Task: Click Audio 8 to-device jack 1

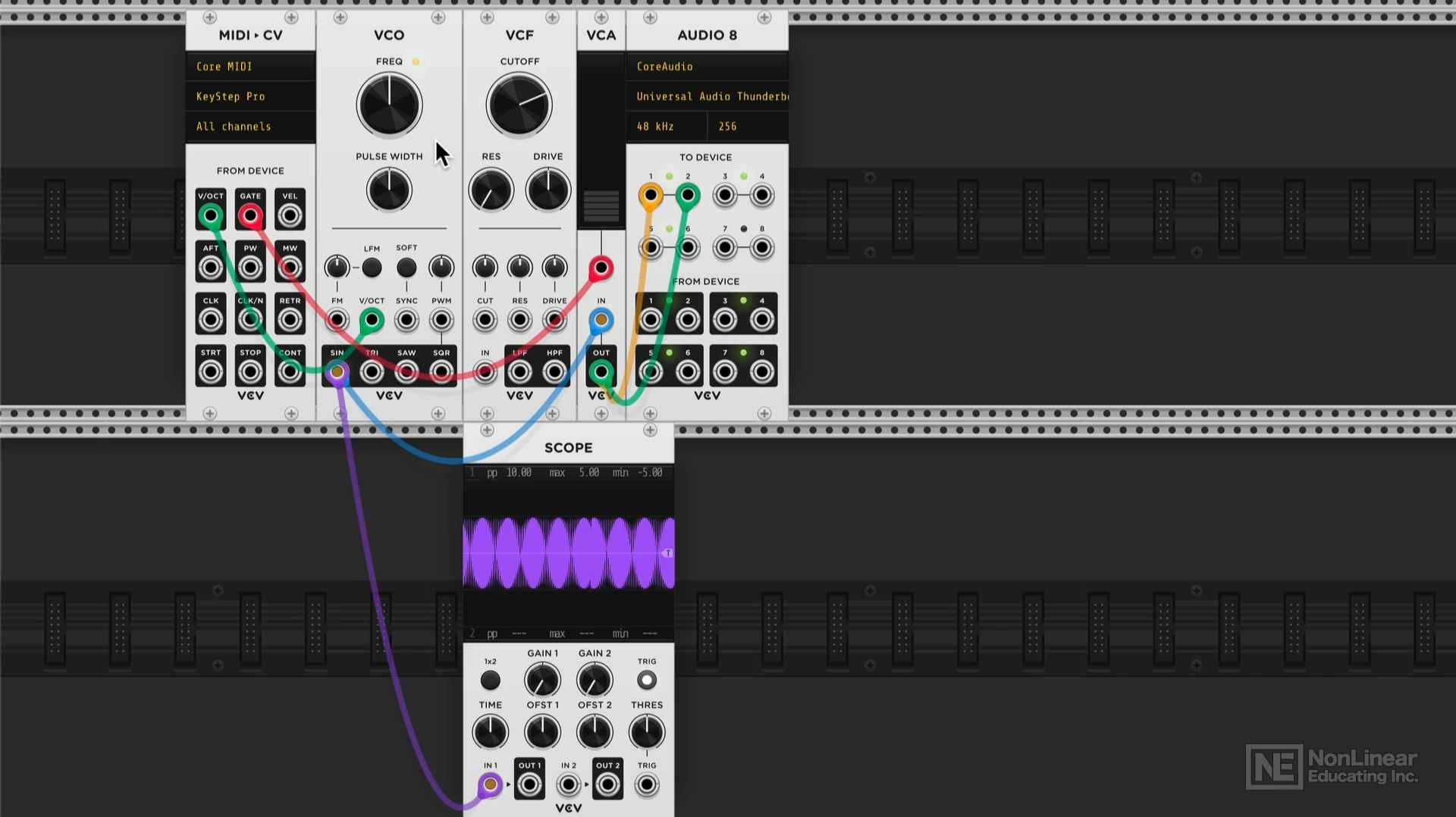Action: (x=650, y=196)
